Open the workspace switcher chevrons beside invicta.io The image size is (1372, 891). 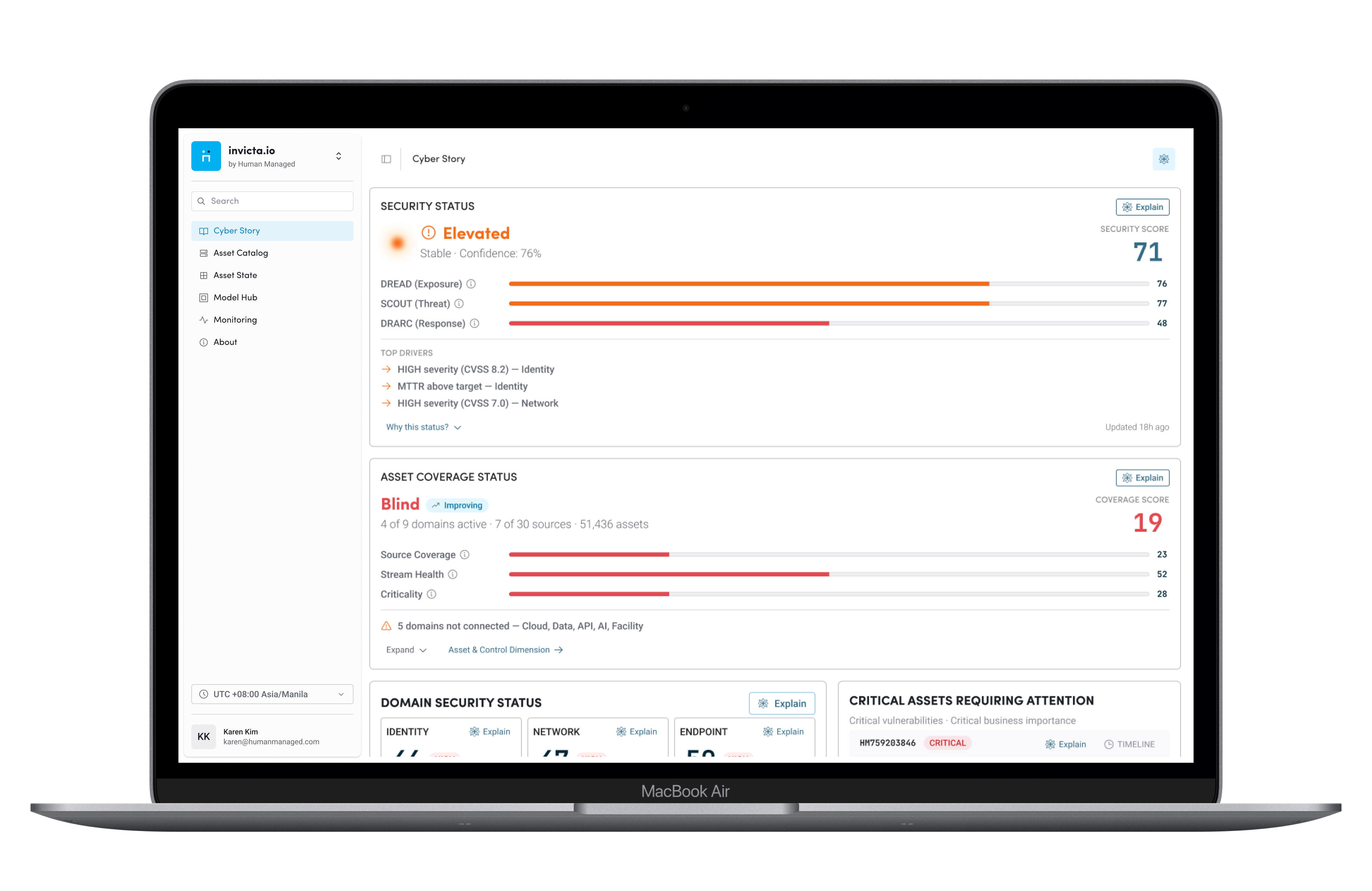(339, 156)
